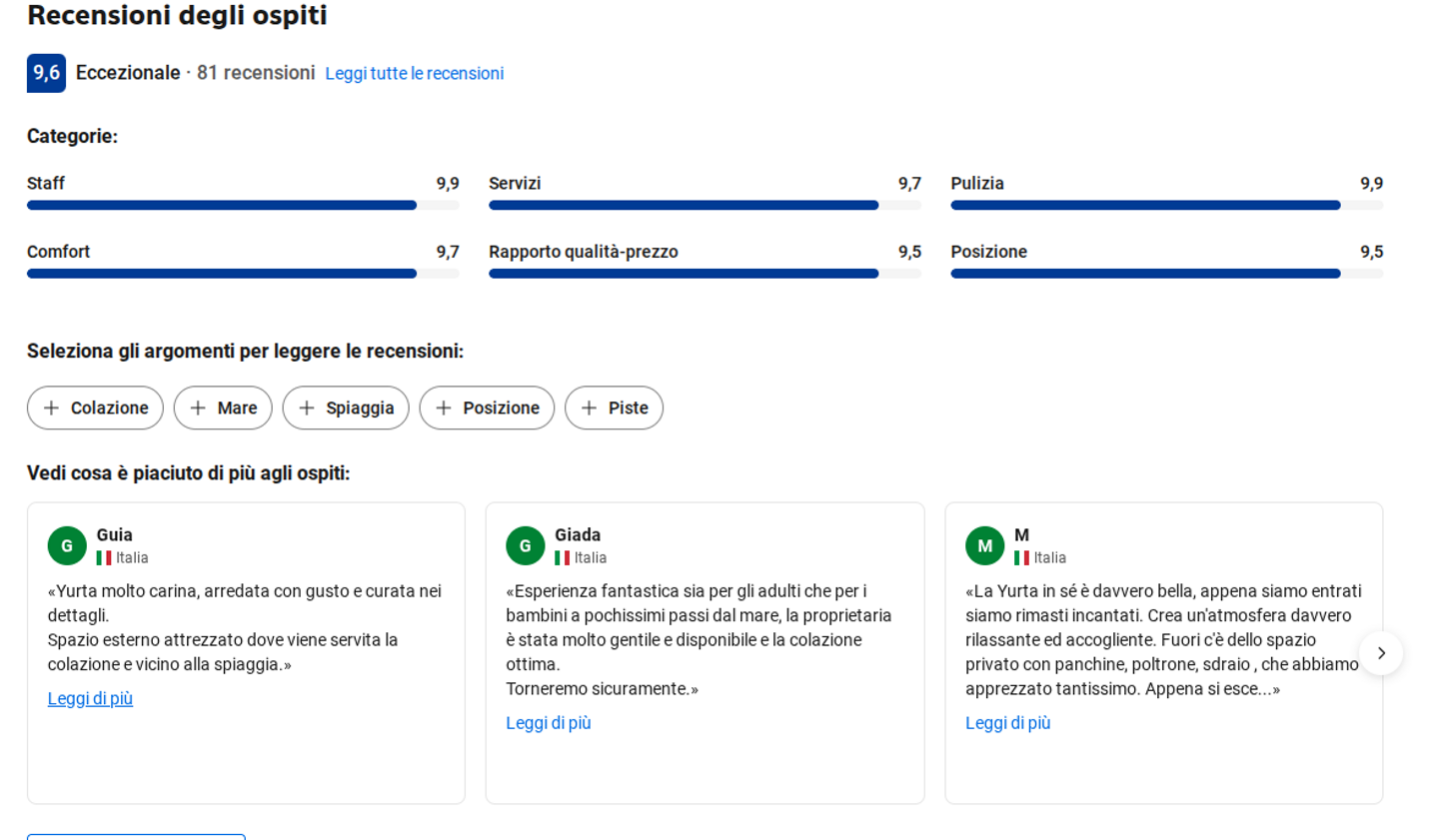
Task: Toggle the Spiaggia topic filter
Action: pos(346,408)
